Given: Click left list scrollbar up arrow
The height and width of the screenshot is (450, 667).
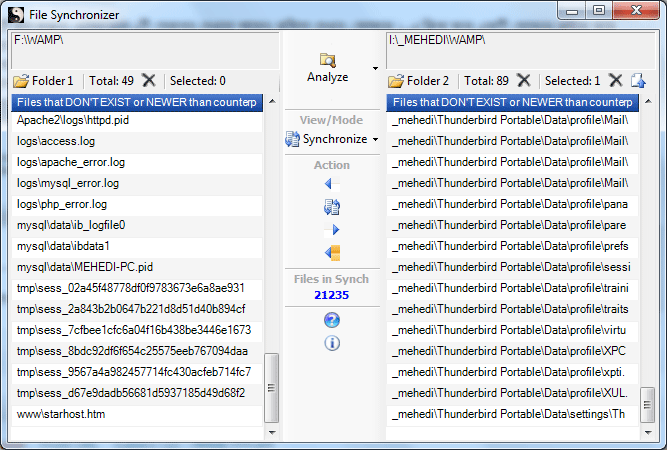Looking at the screenshot, I should coord(272,101).
